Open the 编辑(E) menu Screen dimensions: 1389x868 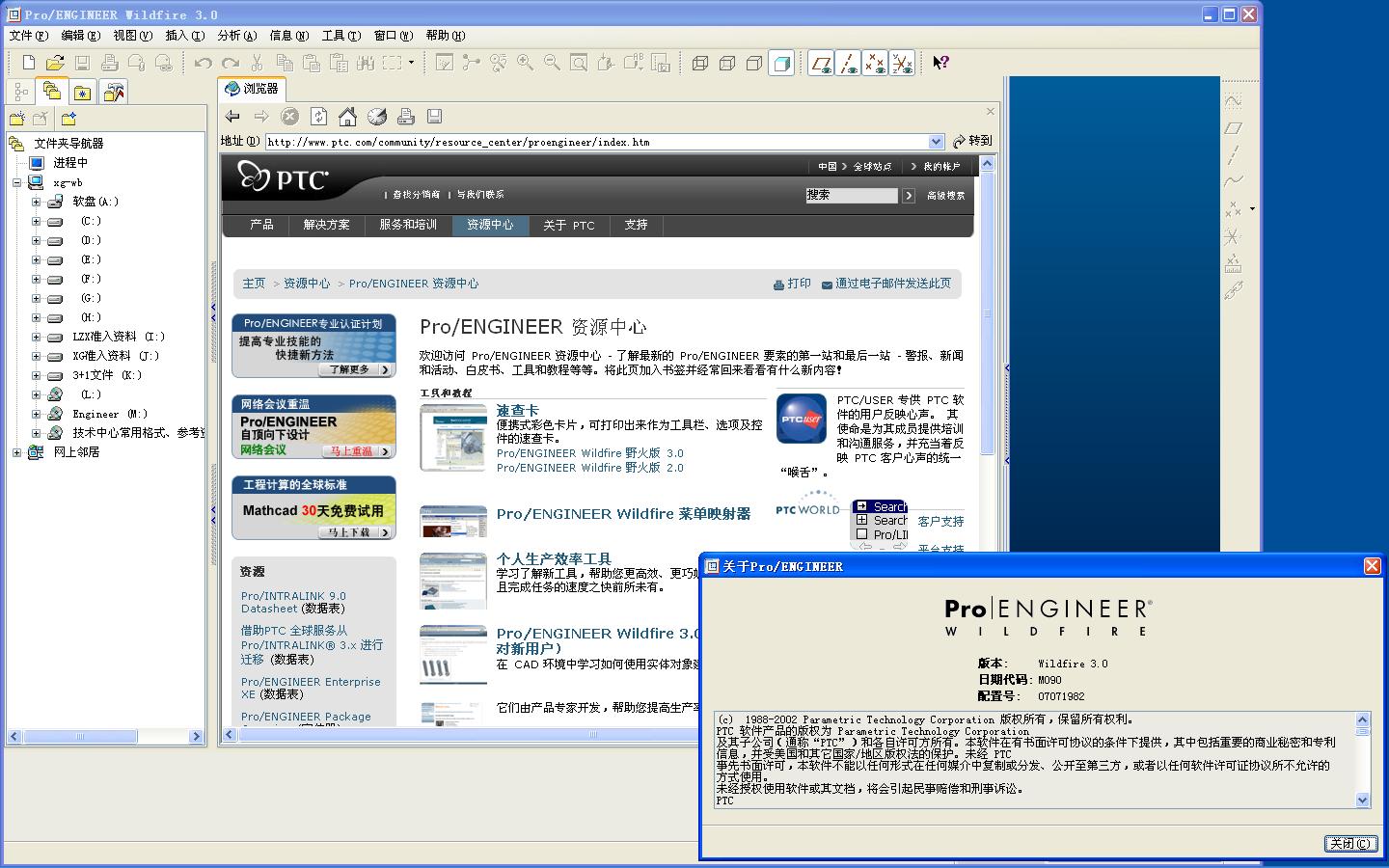81,36
